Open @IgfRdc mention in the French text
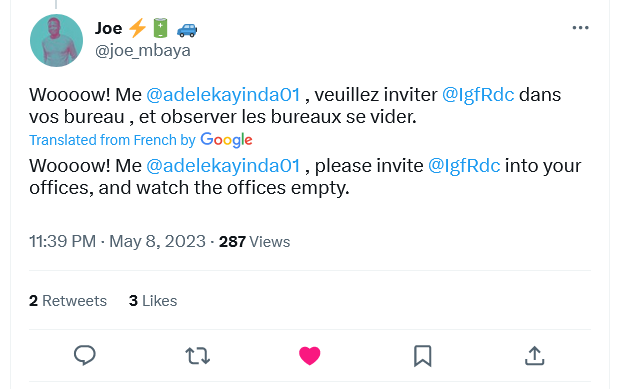The width and height of the screenshot is (620, 389). click(478, 95)
